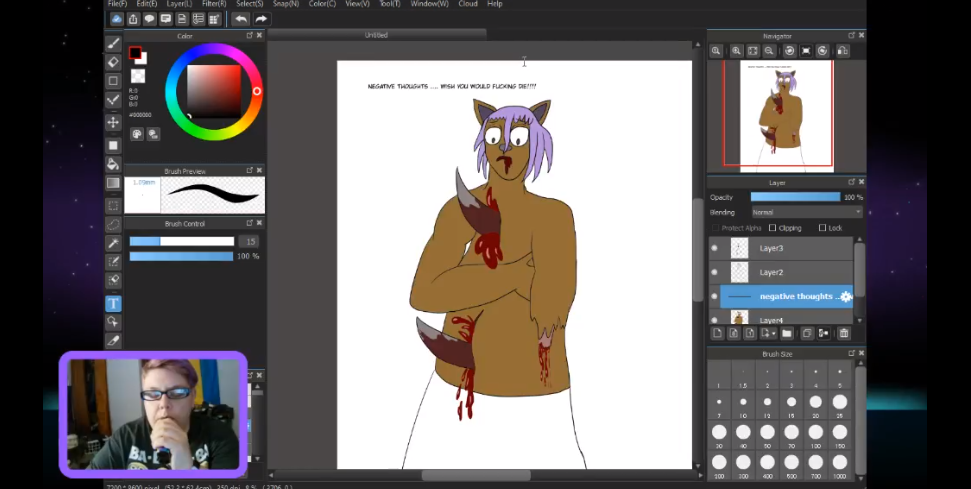This screenshot has height=489, width=971.
Task: Adjust the layer Opacity slider
Action: pyautogui.click(x=795, y=197)
